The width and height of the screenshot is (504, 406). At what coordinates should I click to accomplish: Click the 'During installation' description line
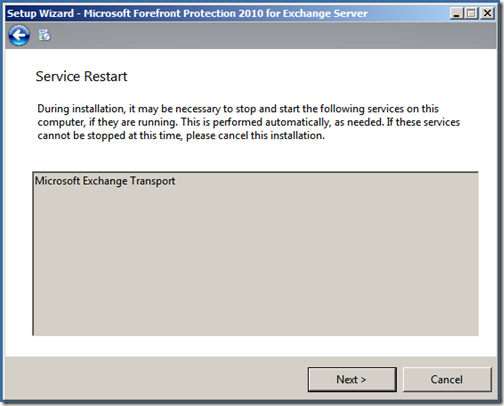pyautogui.click(x=238, y=109)
